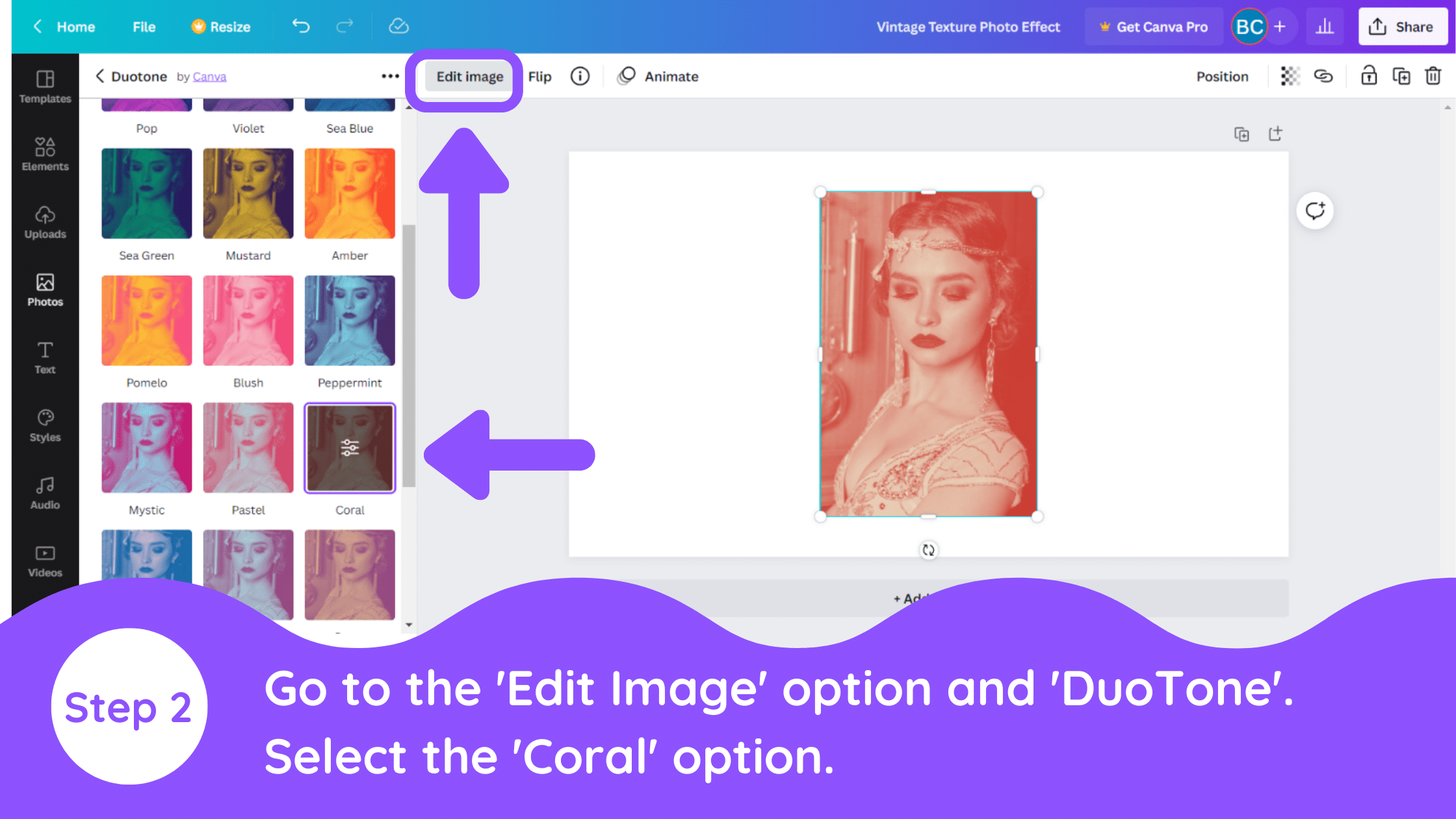Click the info icon next to Flip
Viewport: 1456px width, 819px height.
click(x=579, y=76)
